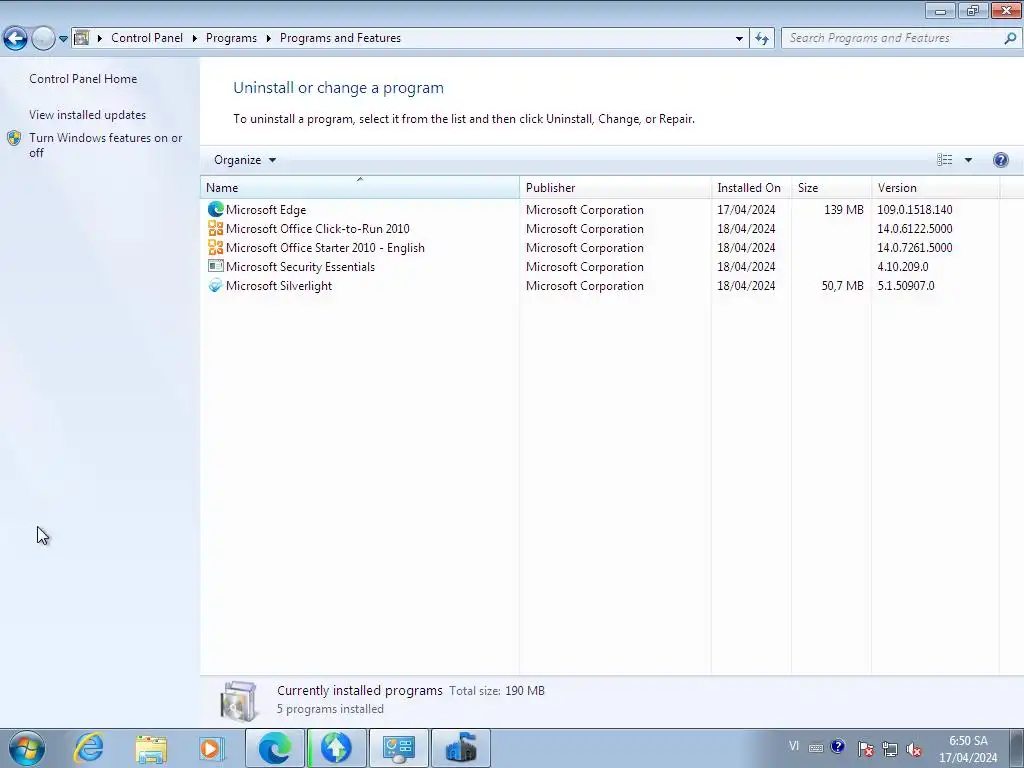Go to Control Panel Home
Viewport: 1024px width, 768px height.
pyautogui.click(x=83, y=78)
